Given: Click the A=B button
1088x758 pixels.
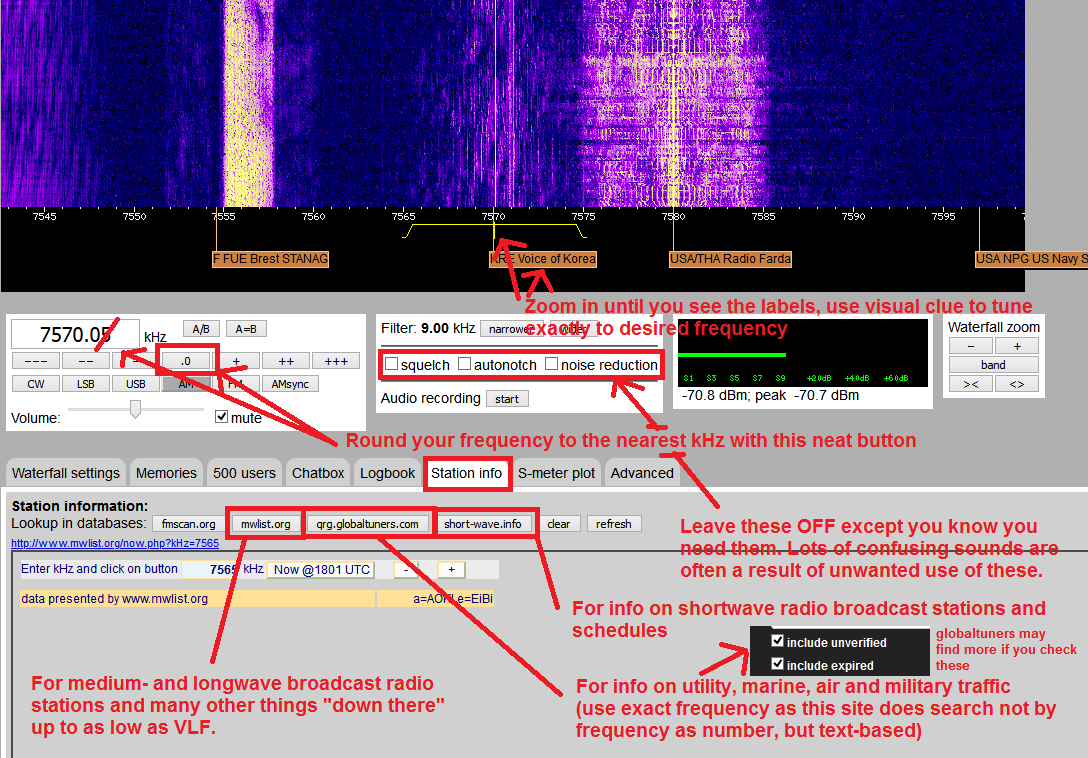Looking at the screenshot, I should 246,329.
